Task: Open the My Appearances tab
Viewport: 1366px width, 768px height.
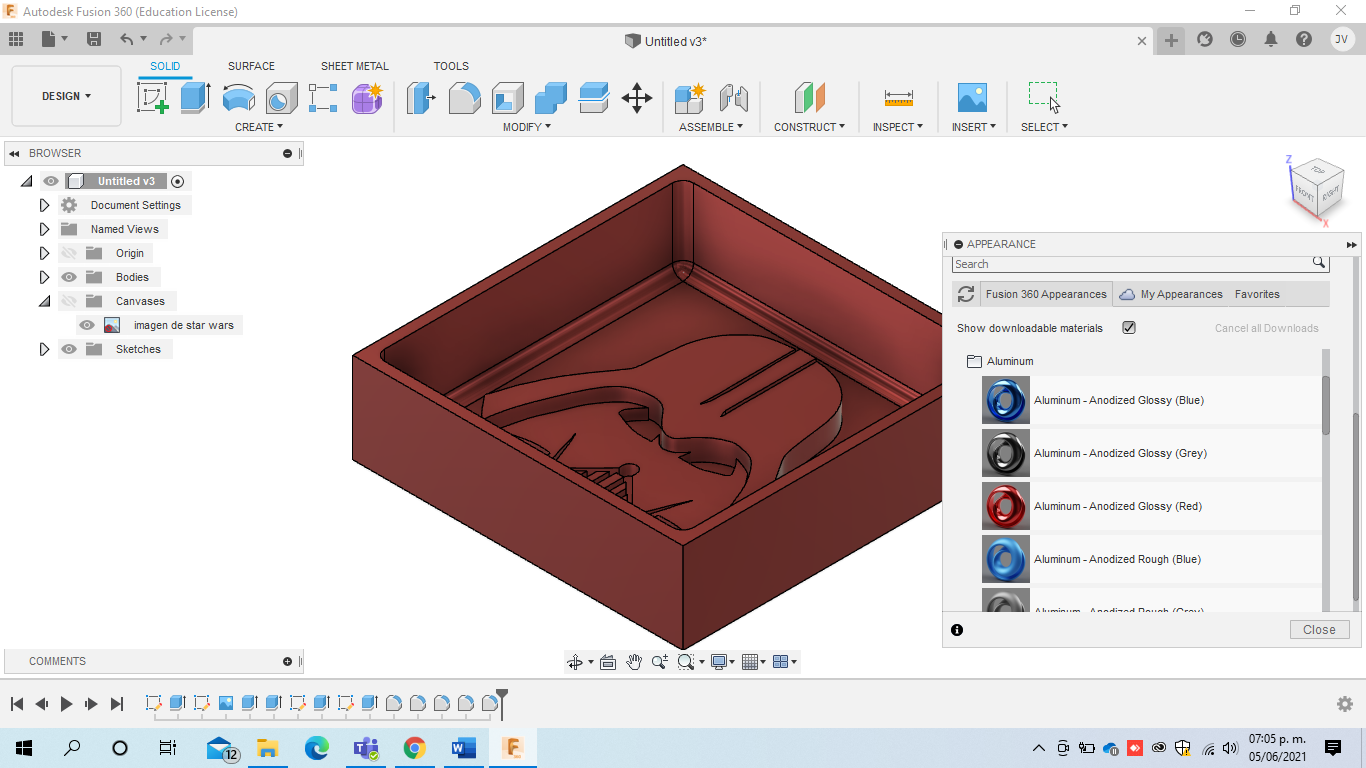Action: (1171, 294)
